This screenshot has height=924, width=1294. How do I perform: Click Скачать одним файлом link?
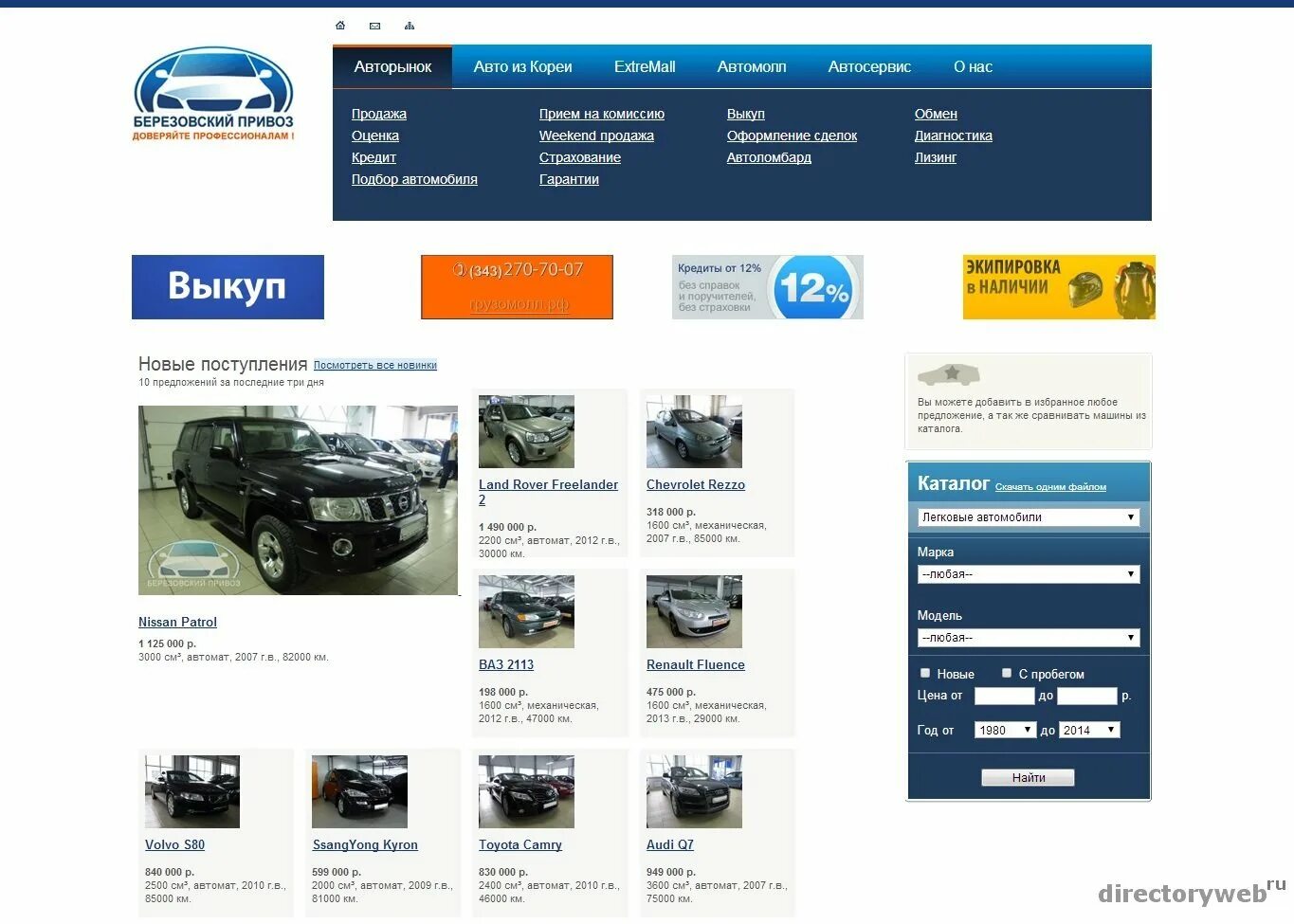[x=1050, y=487]
